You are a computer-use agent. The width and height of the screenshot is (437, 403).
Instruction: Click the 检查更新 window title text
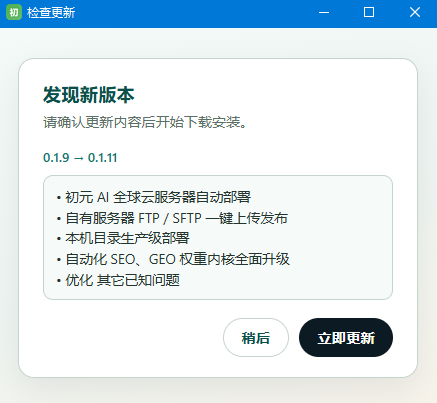click(51, 13)
